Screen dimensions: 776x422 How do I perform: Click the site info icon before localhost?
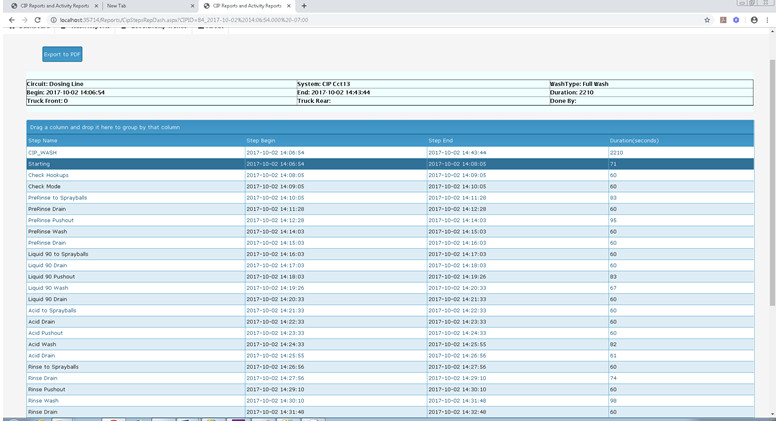pos(53,19)
